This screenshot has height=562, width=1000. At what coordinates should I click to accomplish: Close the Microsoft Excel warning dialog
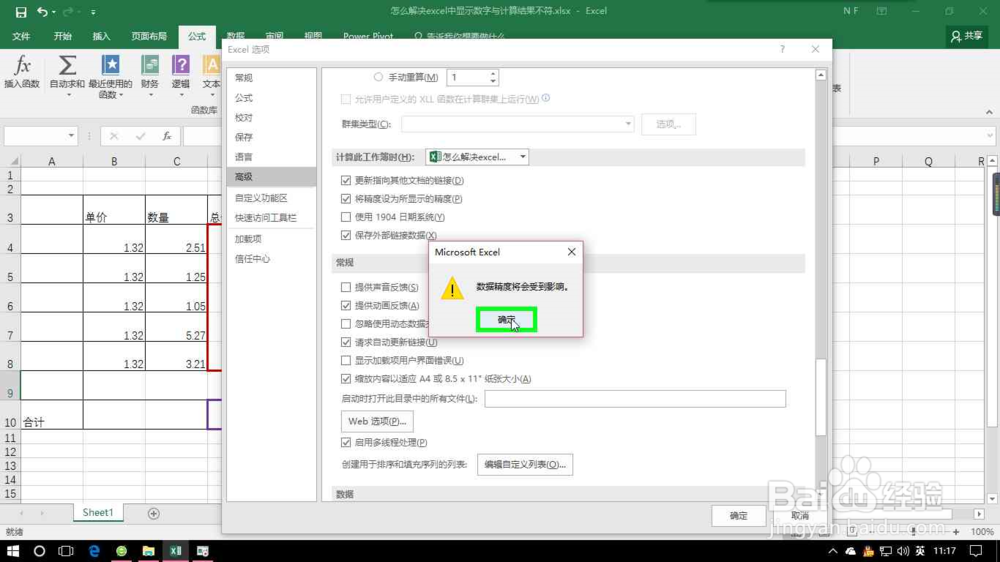pos(571,252)
